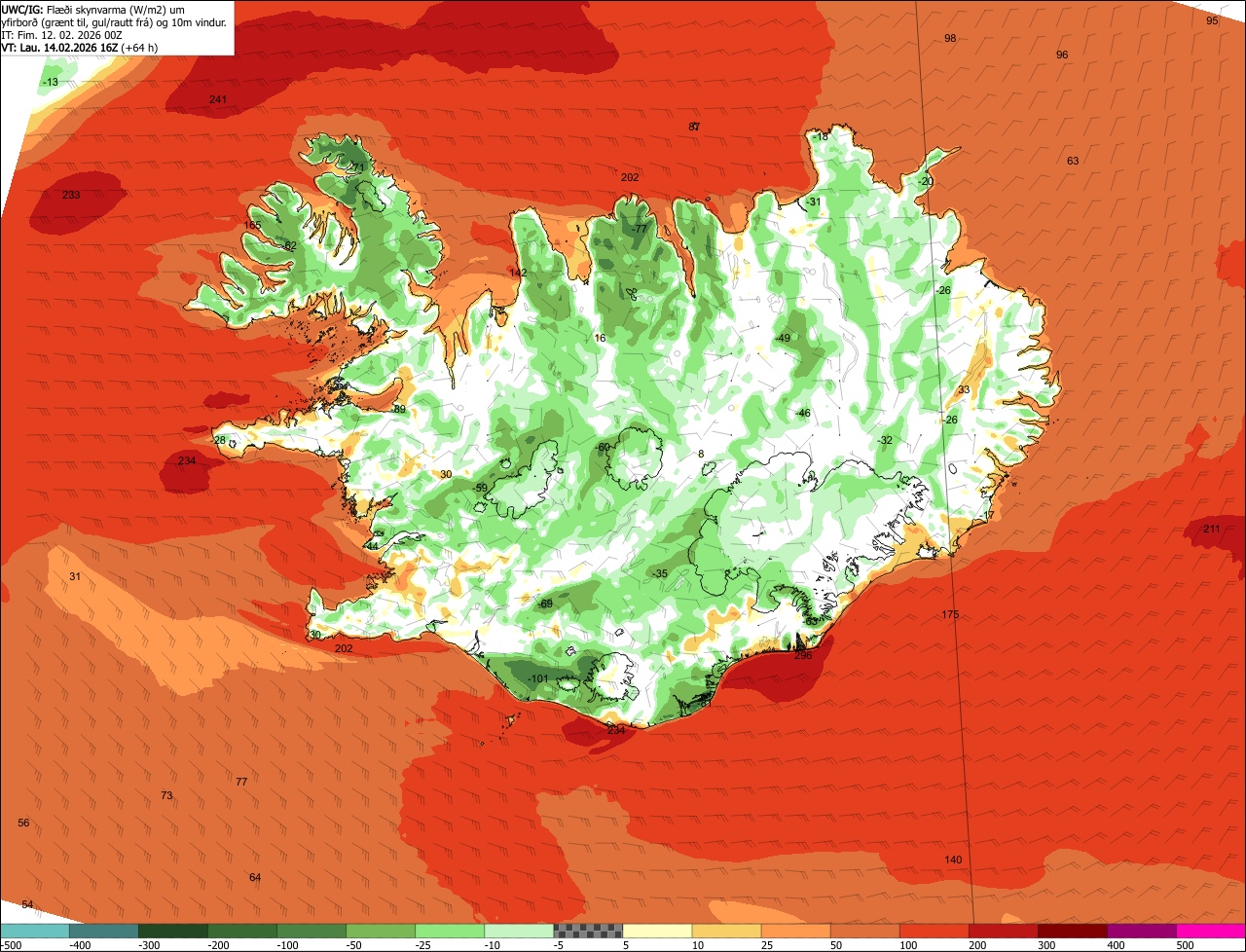
Task: Select the 64 flux value on the map
Action: tap(255, 877)
